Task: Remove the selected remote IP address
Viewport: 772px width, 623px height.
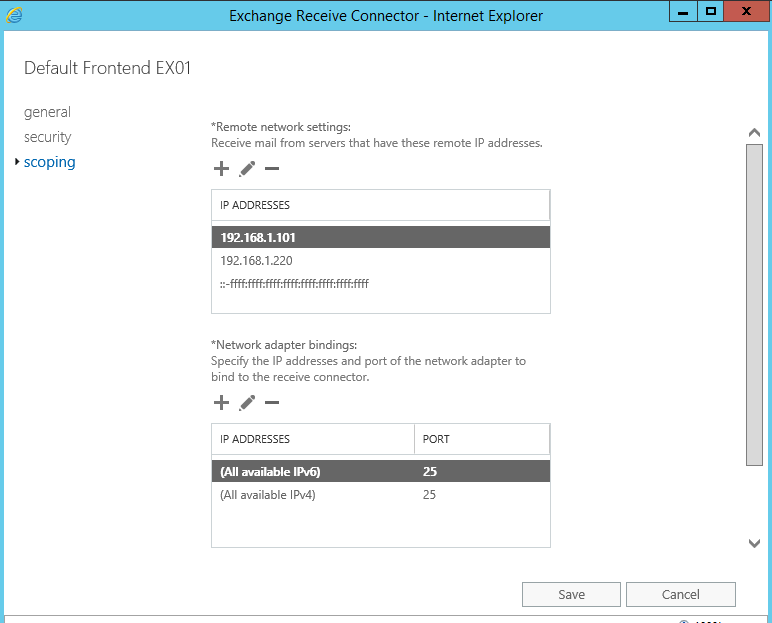Action: tap(272, 169)
